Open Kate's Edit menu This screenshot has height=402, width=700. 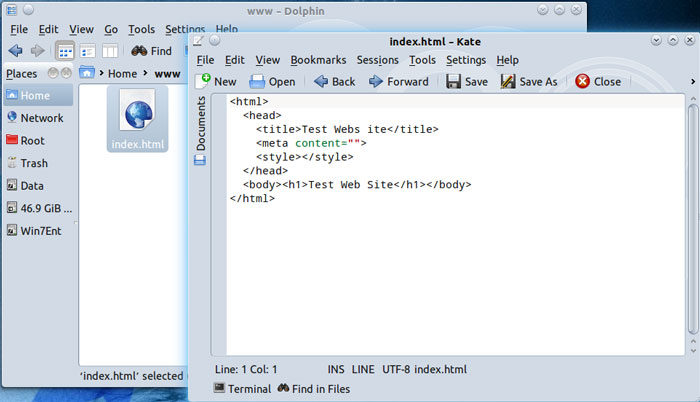coord(235,60)
